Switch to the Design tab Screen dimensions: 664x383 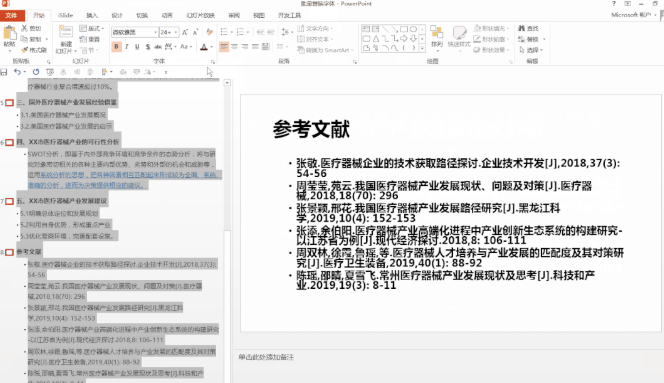117,15
